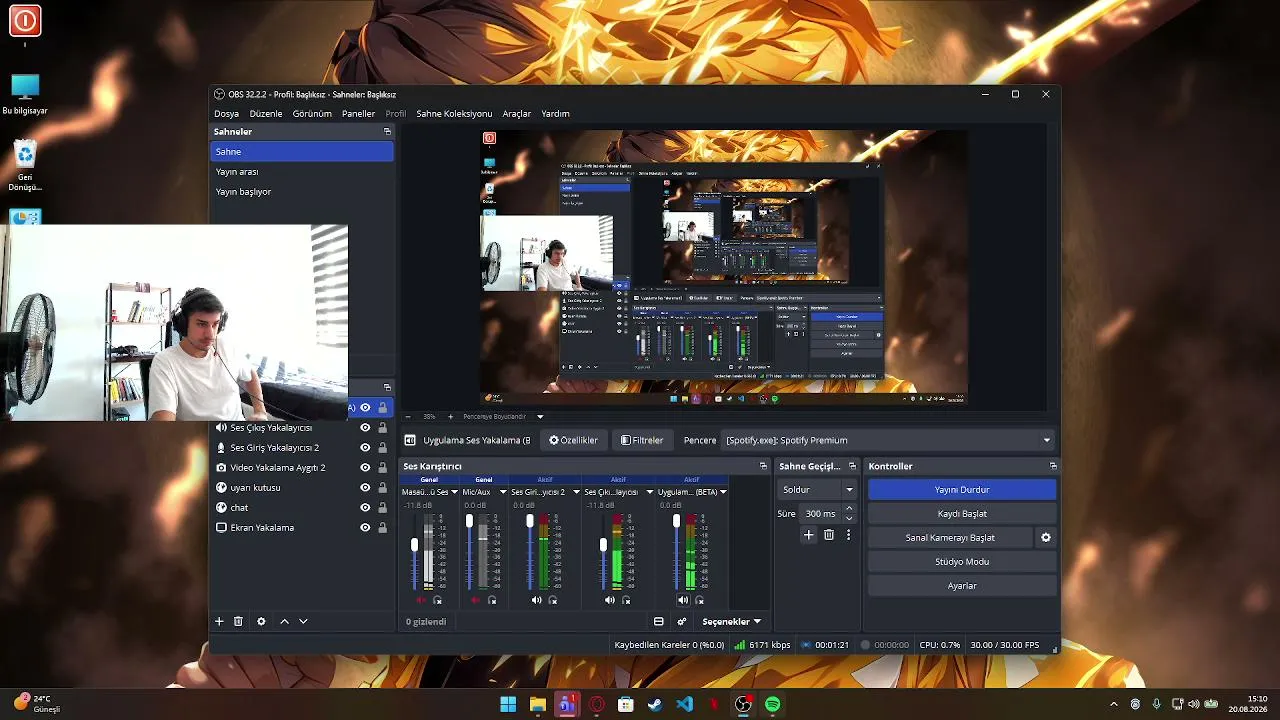Zoom out the preview with minus button
The width and height of the screenshot is (1280, 720).
[408, 416]
